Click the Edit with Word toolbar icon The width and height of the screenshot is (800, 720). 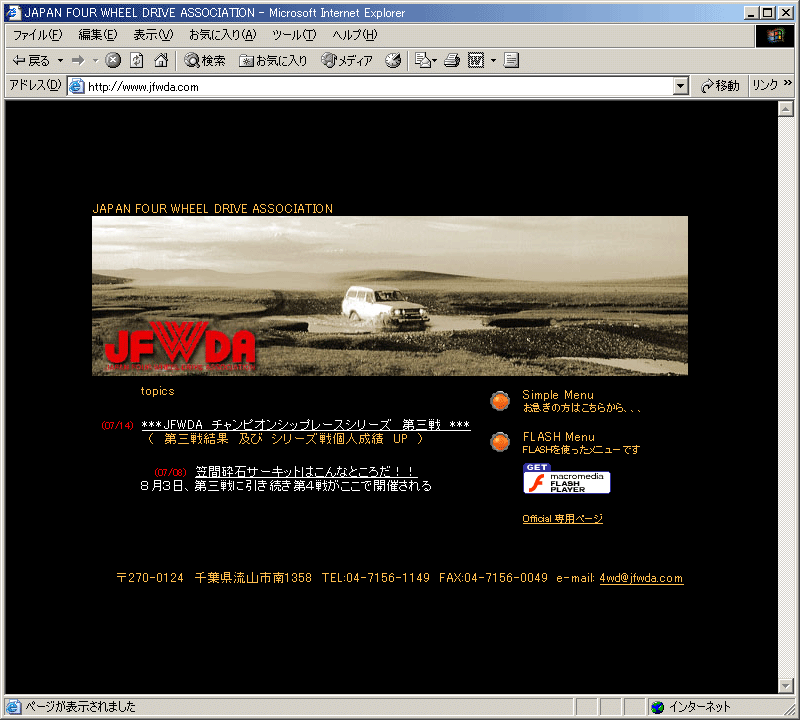476,61
